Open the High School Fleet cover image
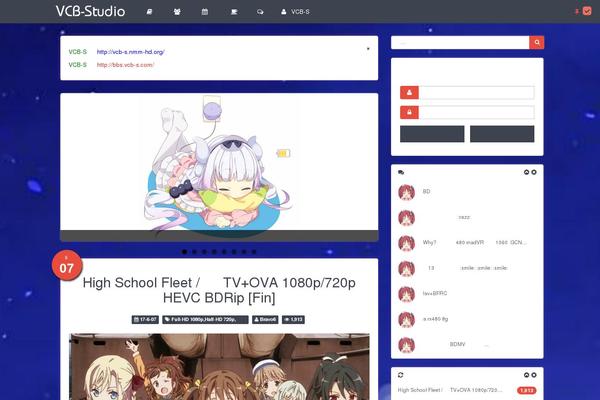 pyautogui.click(x=219, y=367)
